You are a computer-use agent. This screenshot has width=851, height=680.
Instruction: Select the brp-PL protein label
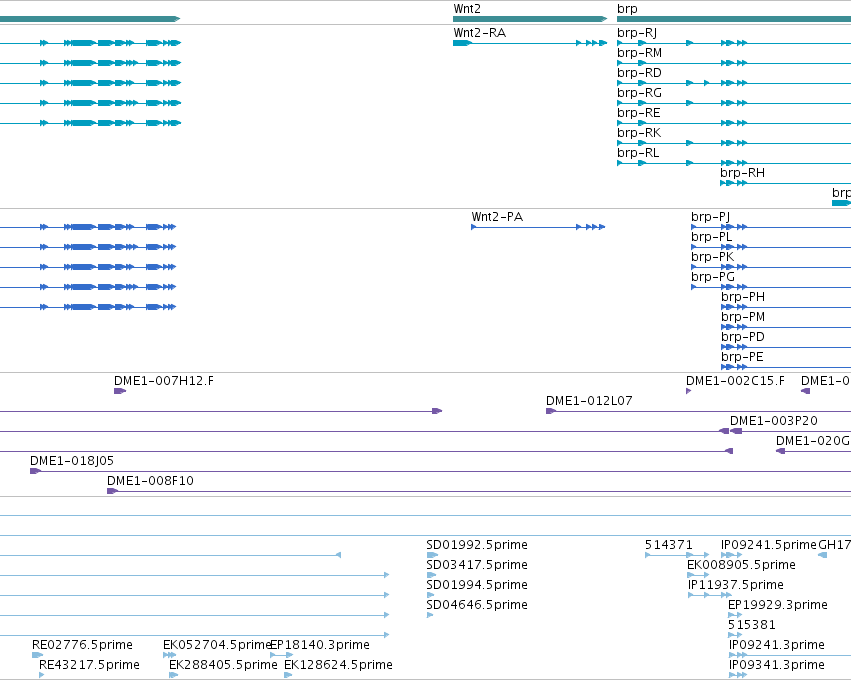(x=711, y=237)
